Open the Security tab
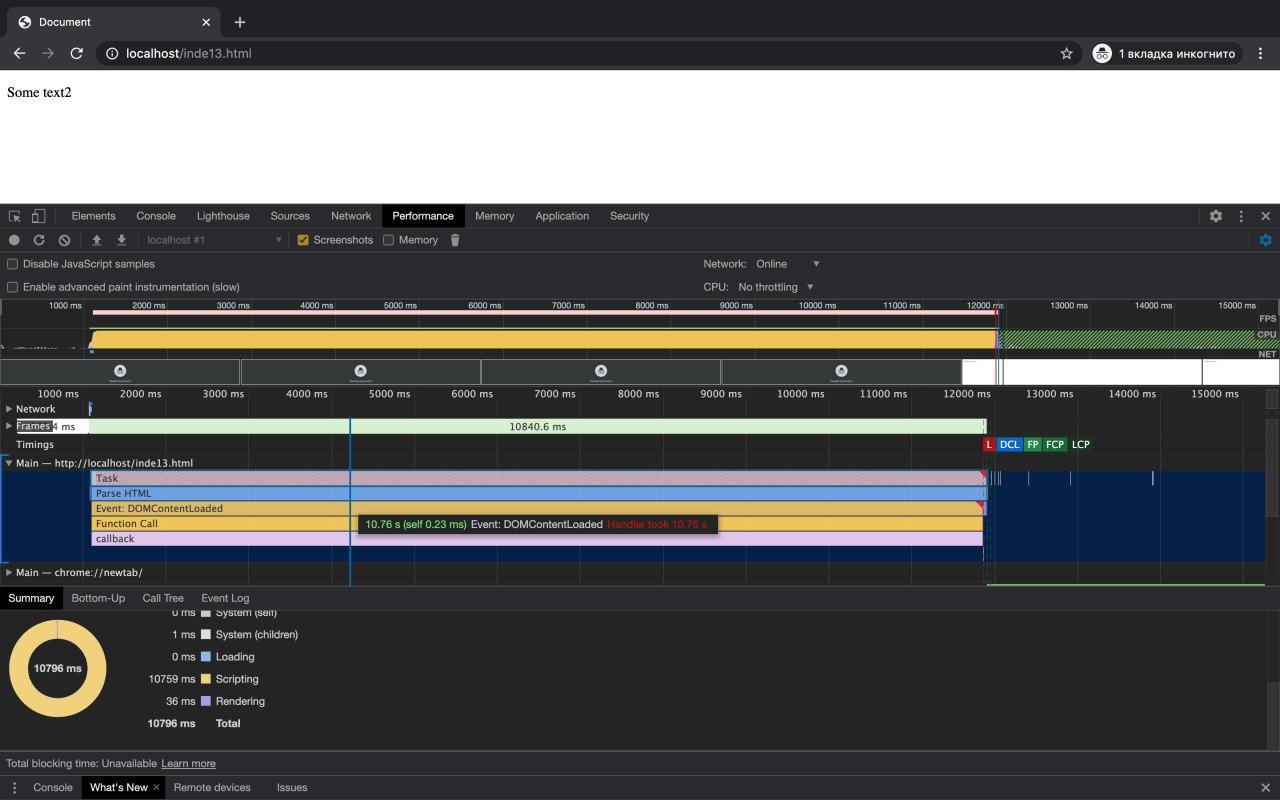The height and width of the screenshot is (800, 1280). [629, 216]
